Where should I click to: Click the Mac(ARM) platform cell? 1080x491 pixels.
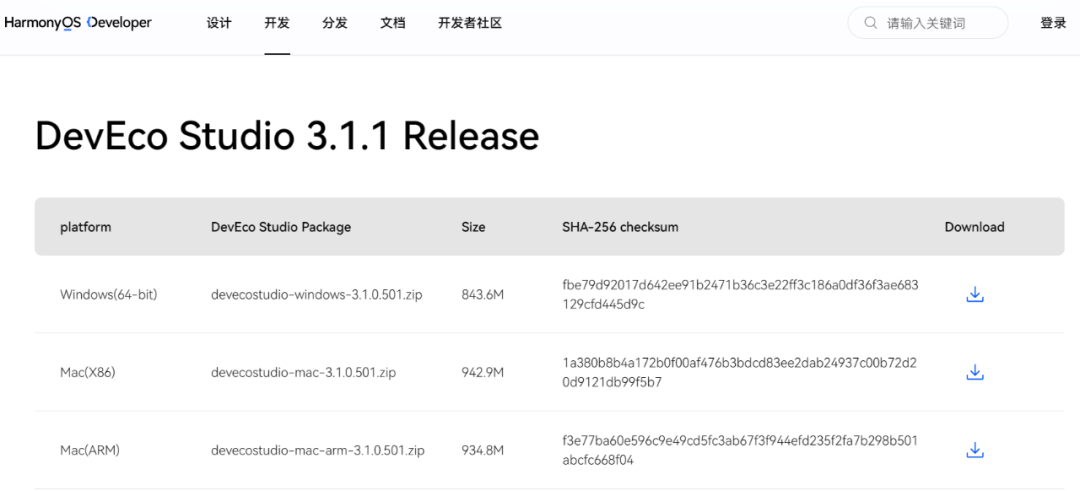click(x=90, y=451)
